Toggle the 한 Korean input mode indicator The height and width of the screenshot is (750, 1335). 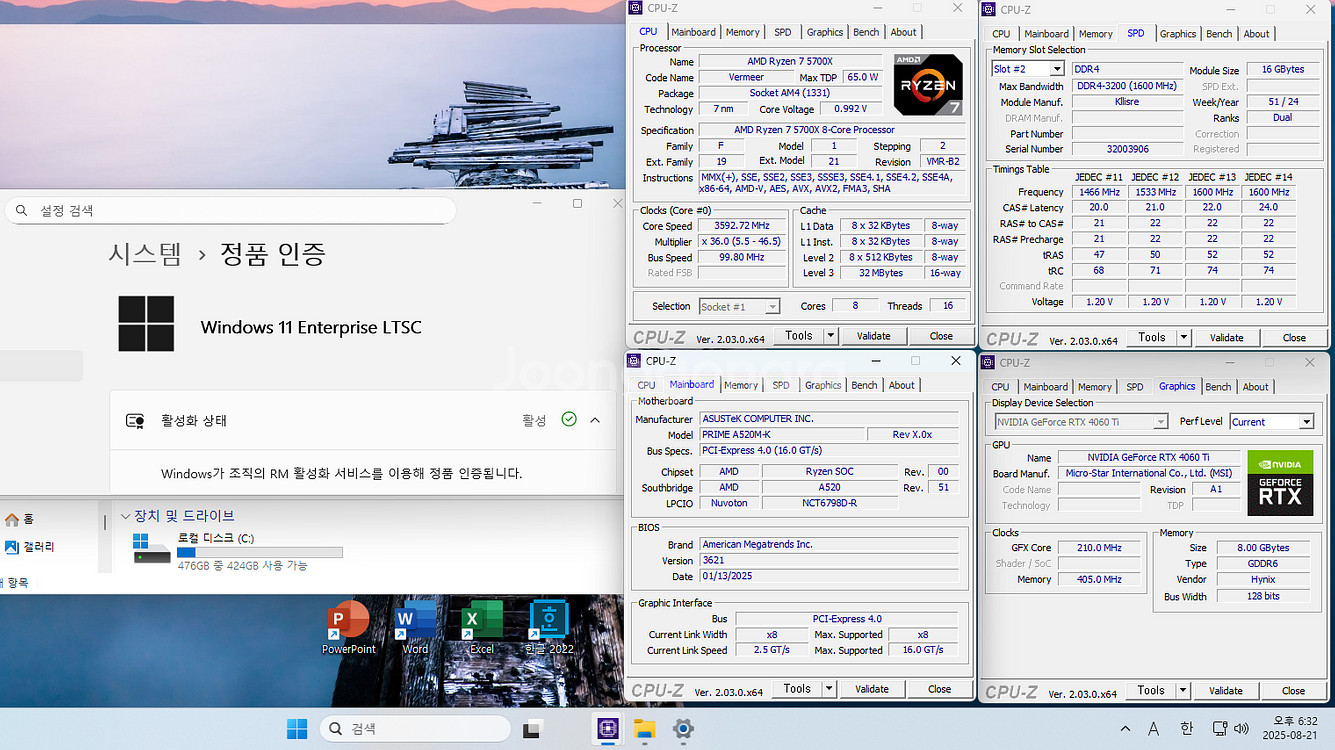coord(1186,729)
